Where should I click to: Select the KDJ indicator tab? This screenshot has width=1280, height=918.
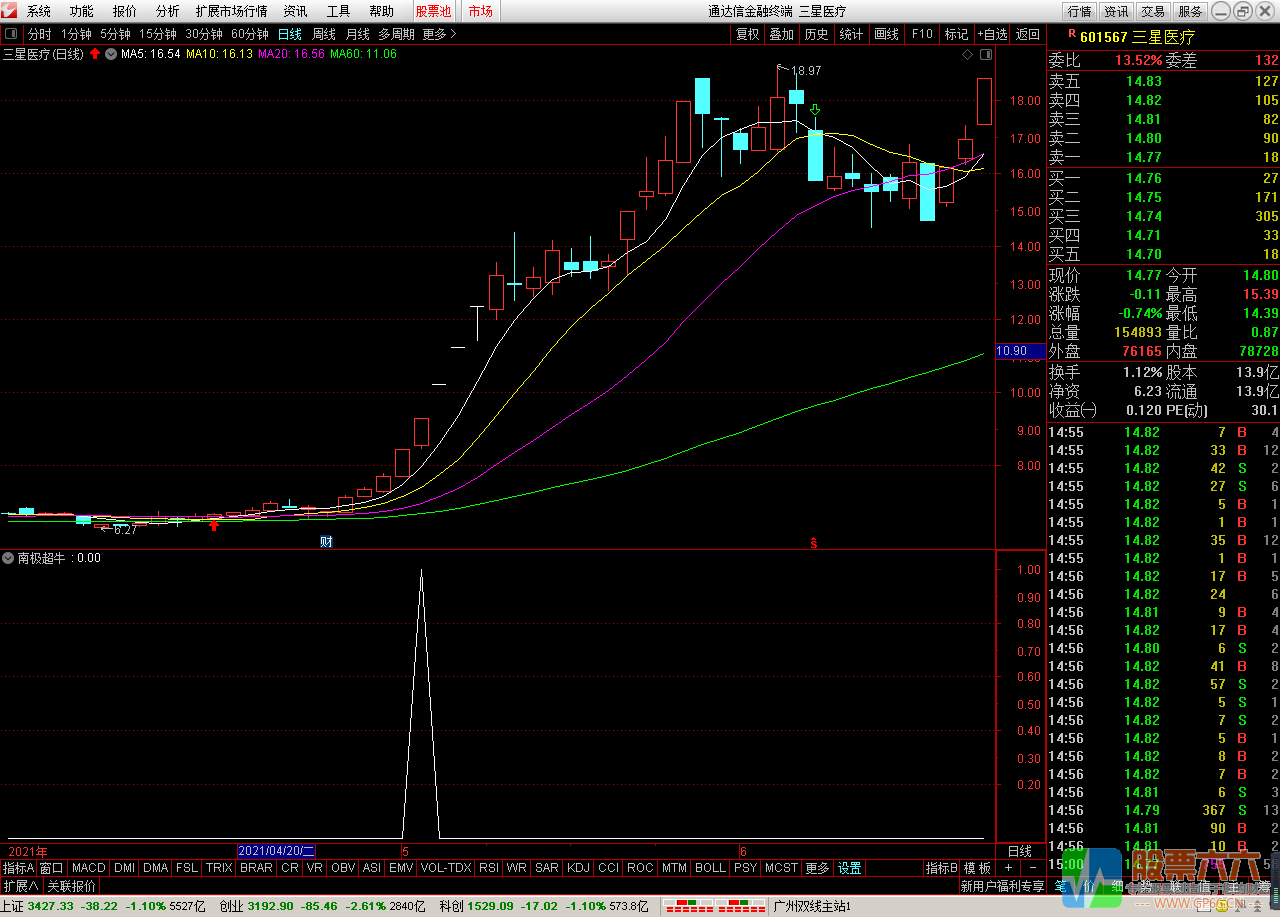(x=578, y=868)
